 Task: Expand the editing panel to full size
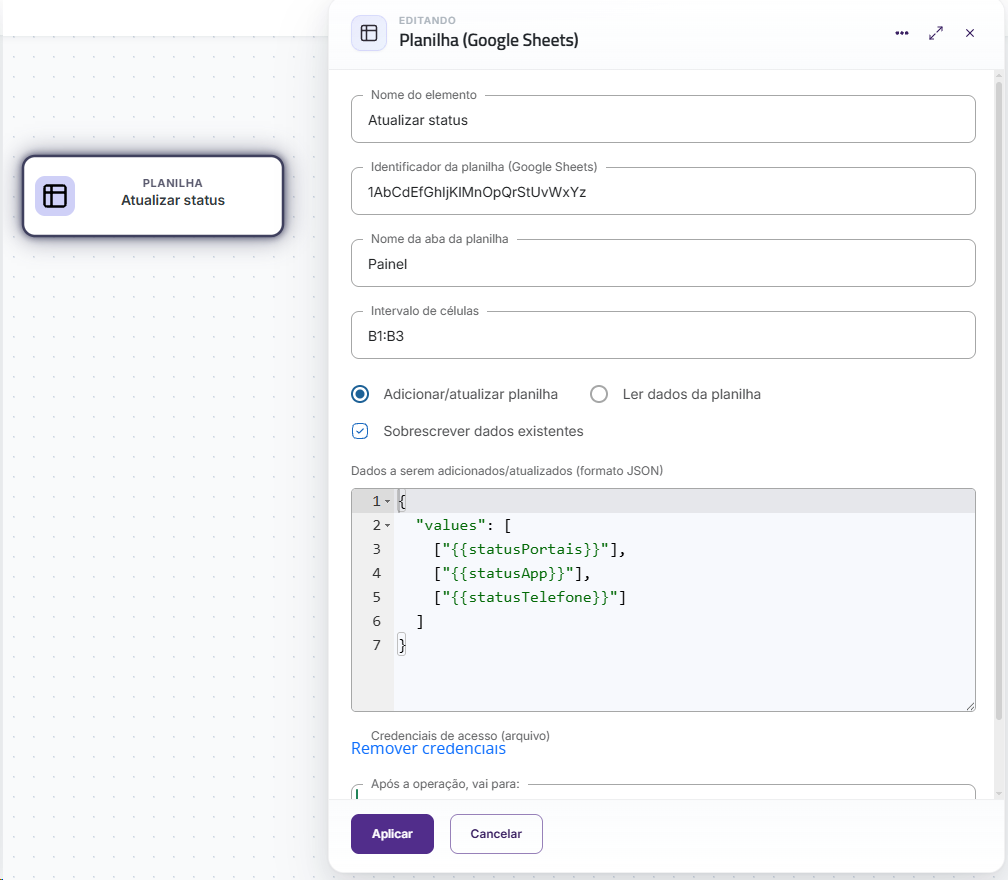pyautogui.click(x=936, y=33)
